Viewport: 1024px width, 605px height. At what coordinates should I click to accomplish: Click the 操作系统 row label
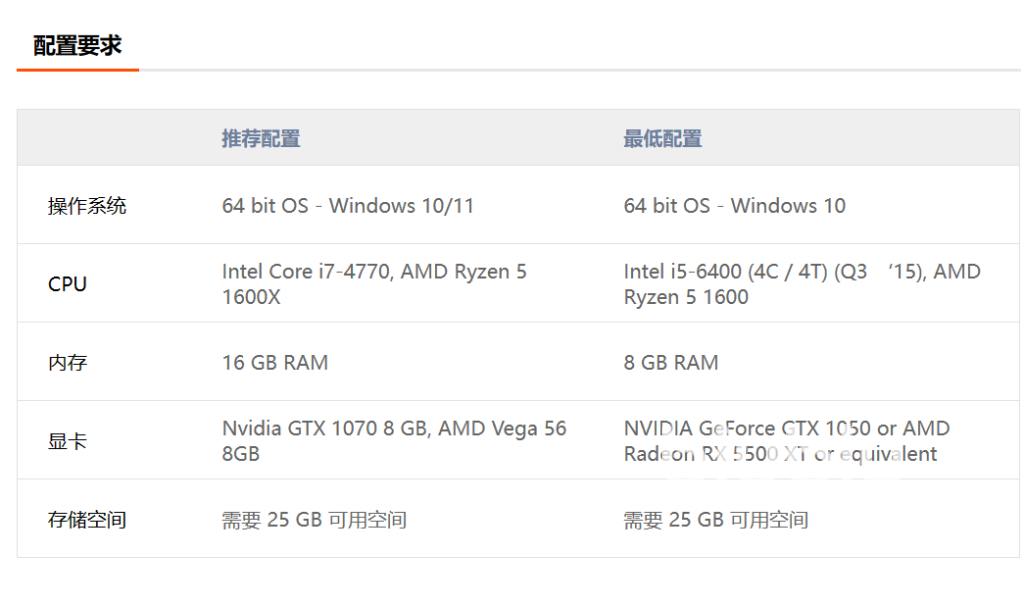[x=87, y=206]
